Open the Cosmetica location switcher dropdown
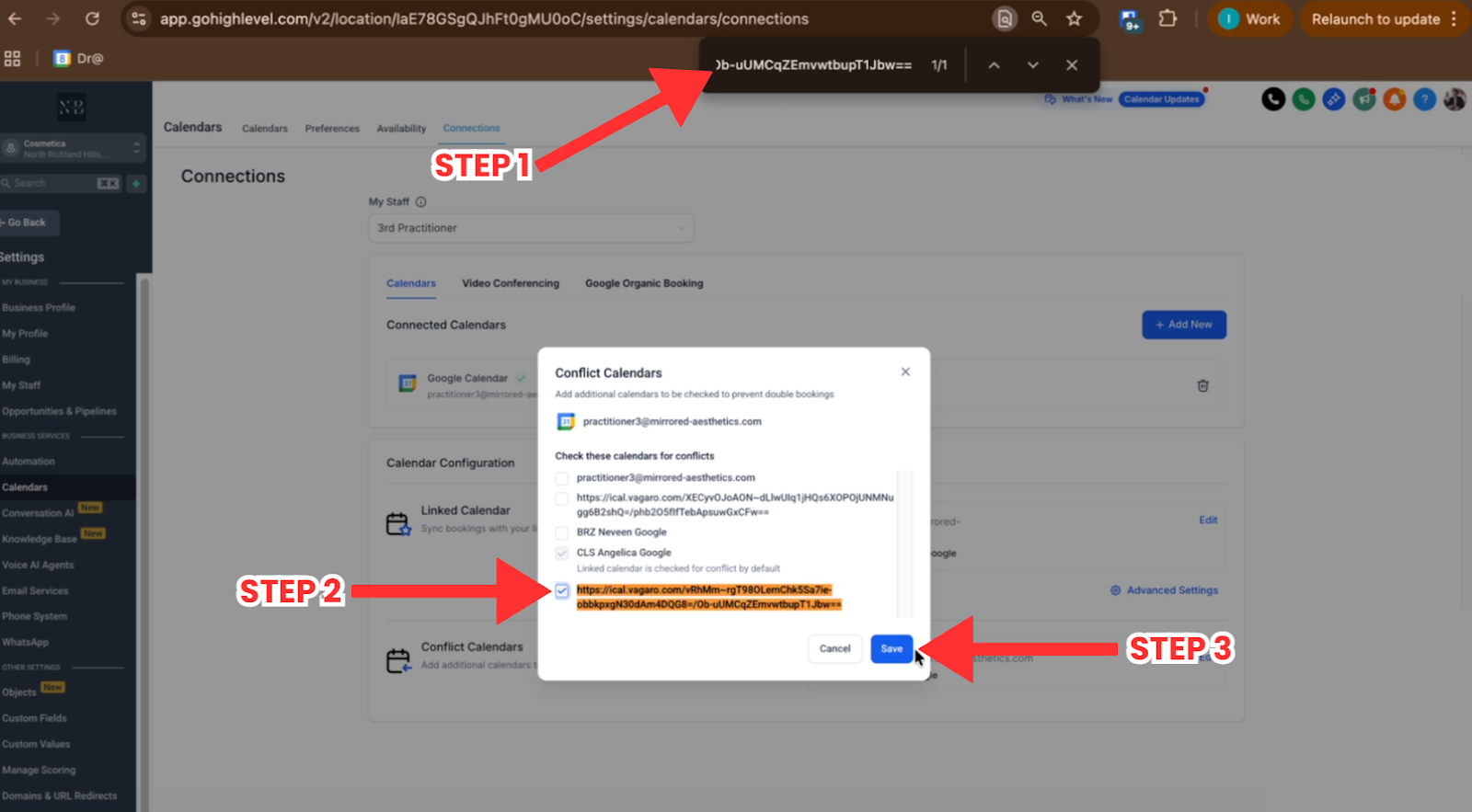Screen dimensions: 1472x812 pos(73,148)
